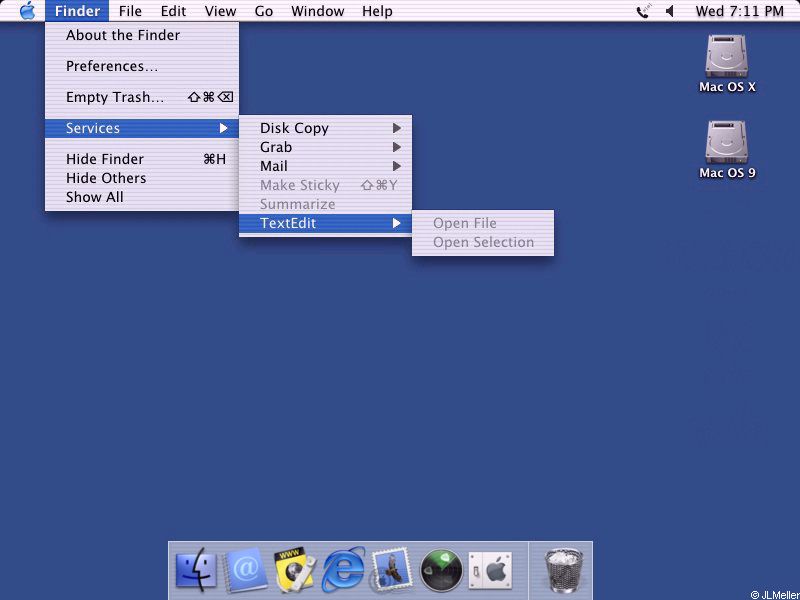800x600 pixels.
Task: Open the File menu
Action: pyautogui.click(x=130, y=11)
